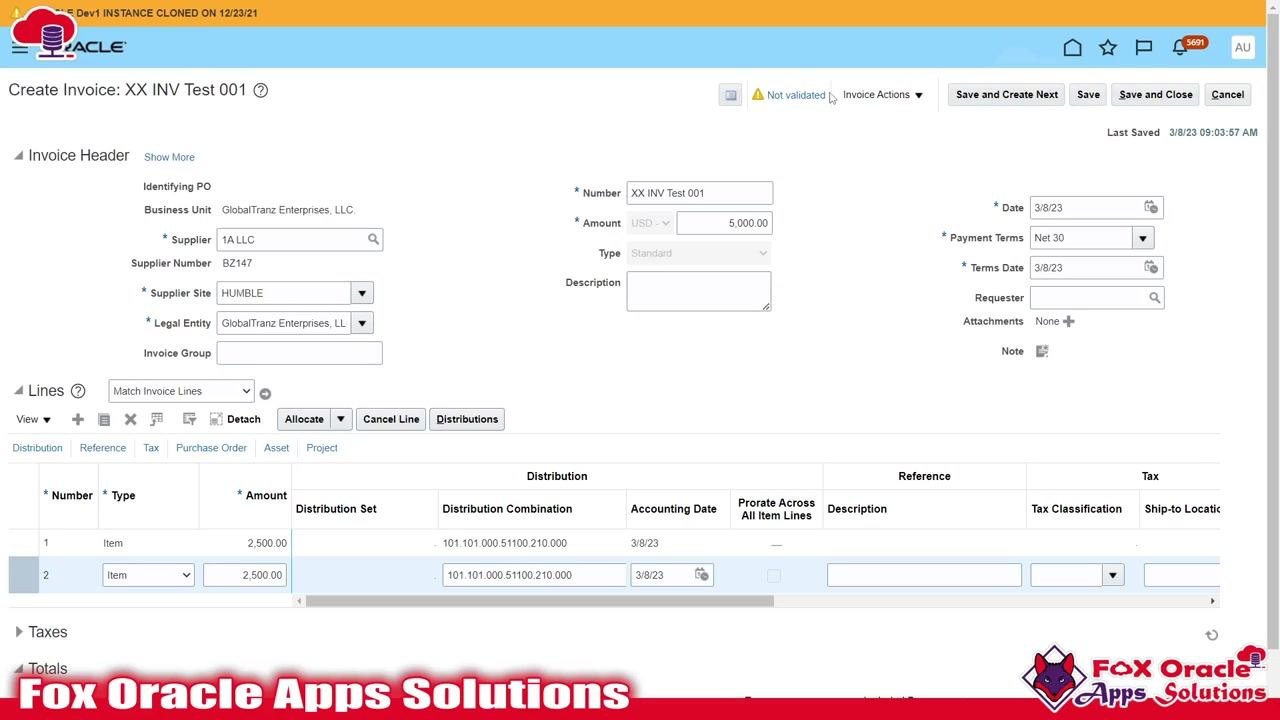Click the Cancel Line button

tap(391, 419)
